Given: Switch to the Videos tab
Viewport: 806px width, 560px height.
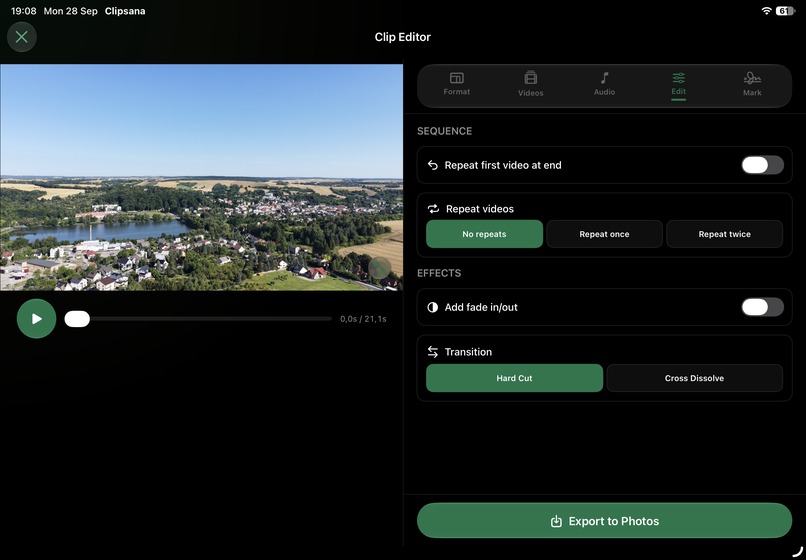Looking at the screenshot, I should pos(530,84).
